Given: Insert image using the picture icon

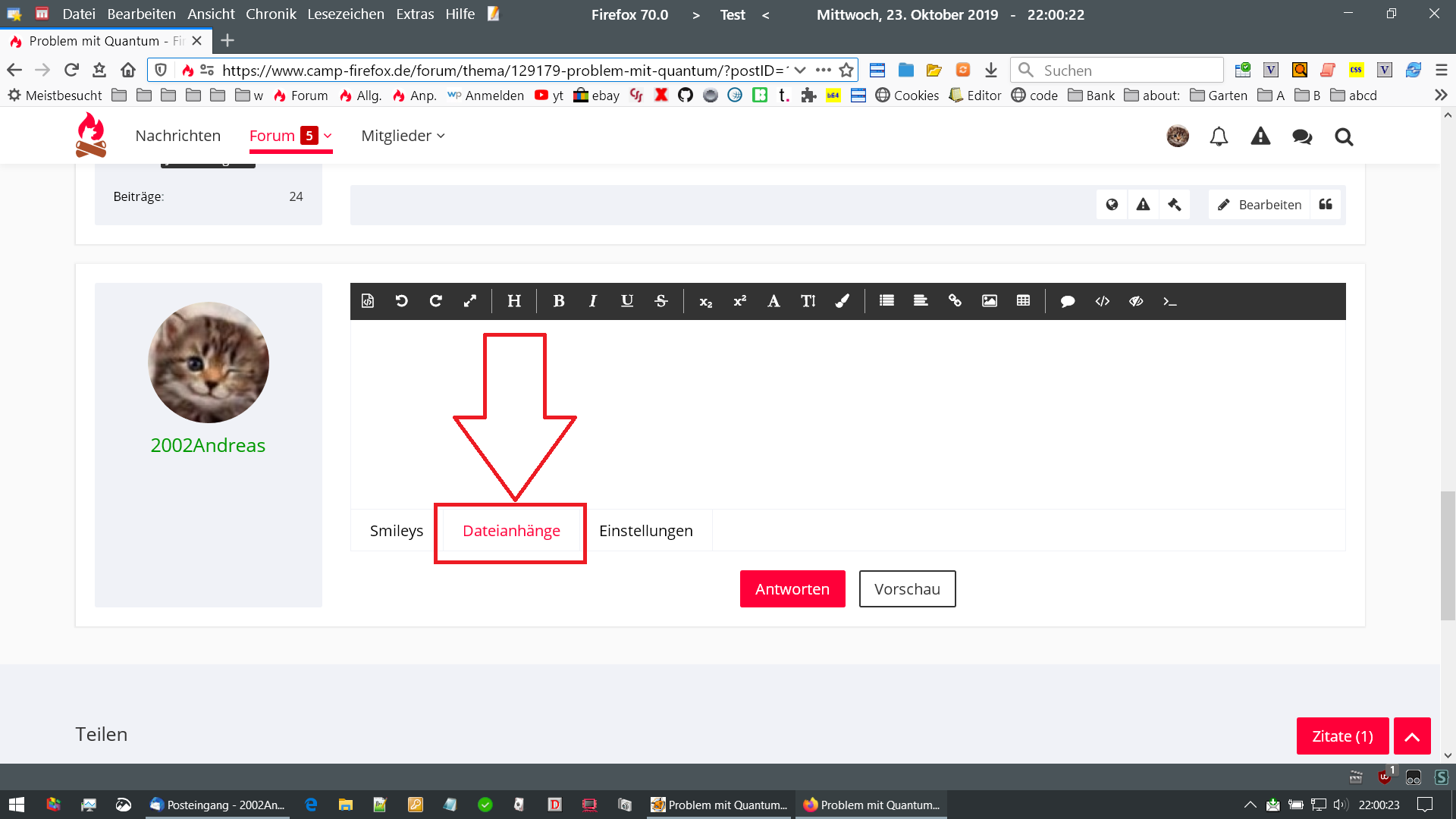Looking at the screenshot, I should click(x=989, y=301).
